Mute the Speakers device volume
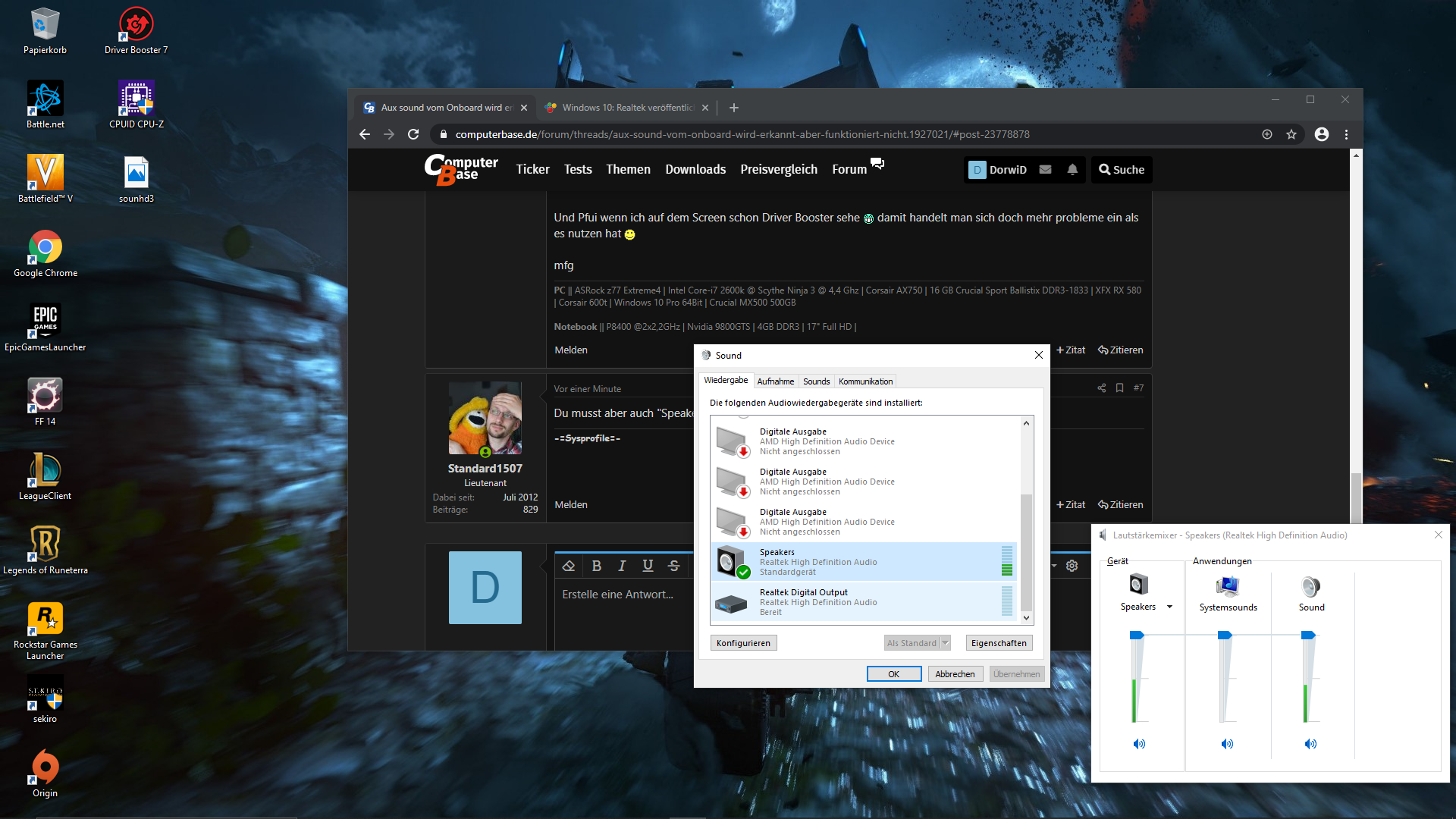Screen dimensions: 1456x819 [x=1139, y=744]
